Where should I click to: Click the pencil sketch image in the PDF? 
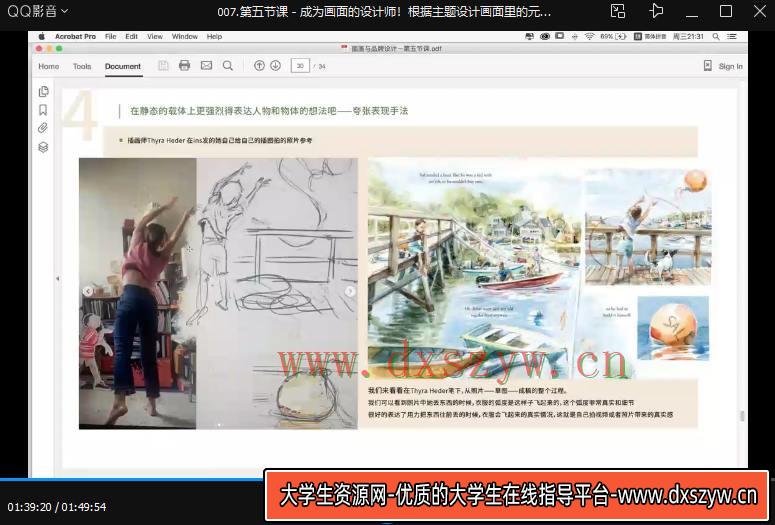tap(277, 293)
